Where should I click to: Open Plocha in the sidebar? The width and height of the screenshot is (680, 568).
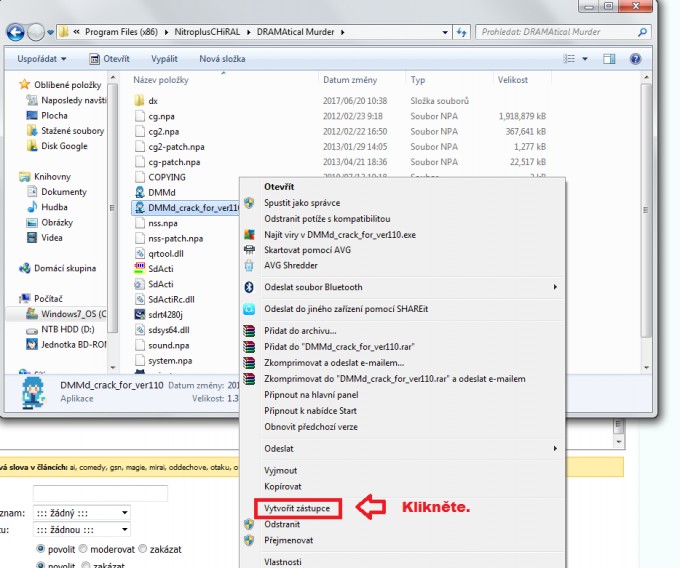tap(54, 116)
